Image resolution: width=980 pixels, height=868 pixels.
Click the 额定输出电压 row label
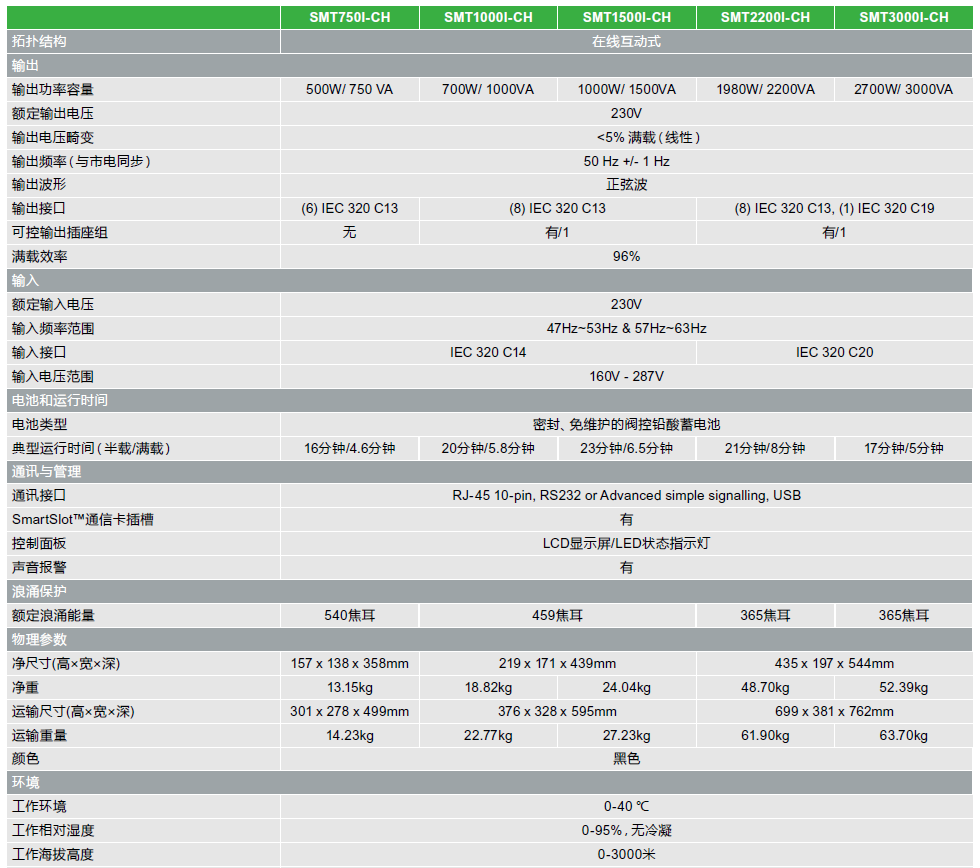coord(52,113)
